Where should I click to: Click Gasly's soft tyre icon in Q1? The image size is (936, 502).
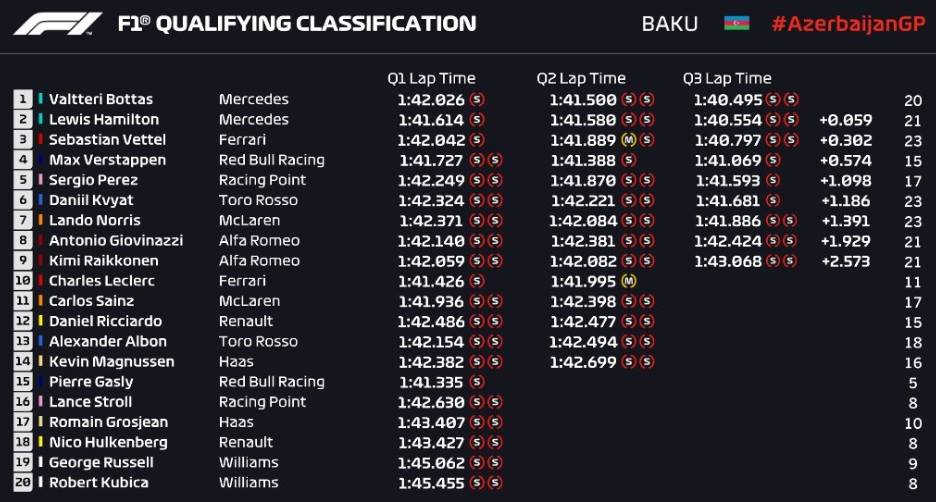[x=476, y=381]
